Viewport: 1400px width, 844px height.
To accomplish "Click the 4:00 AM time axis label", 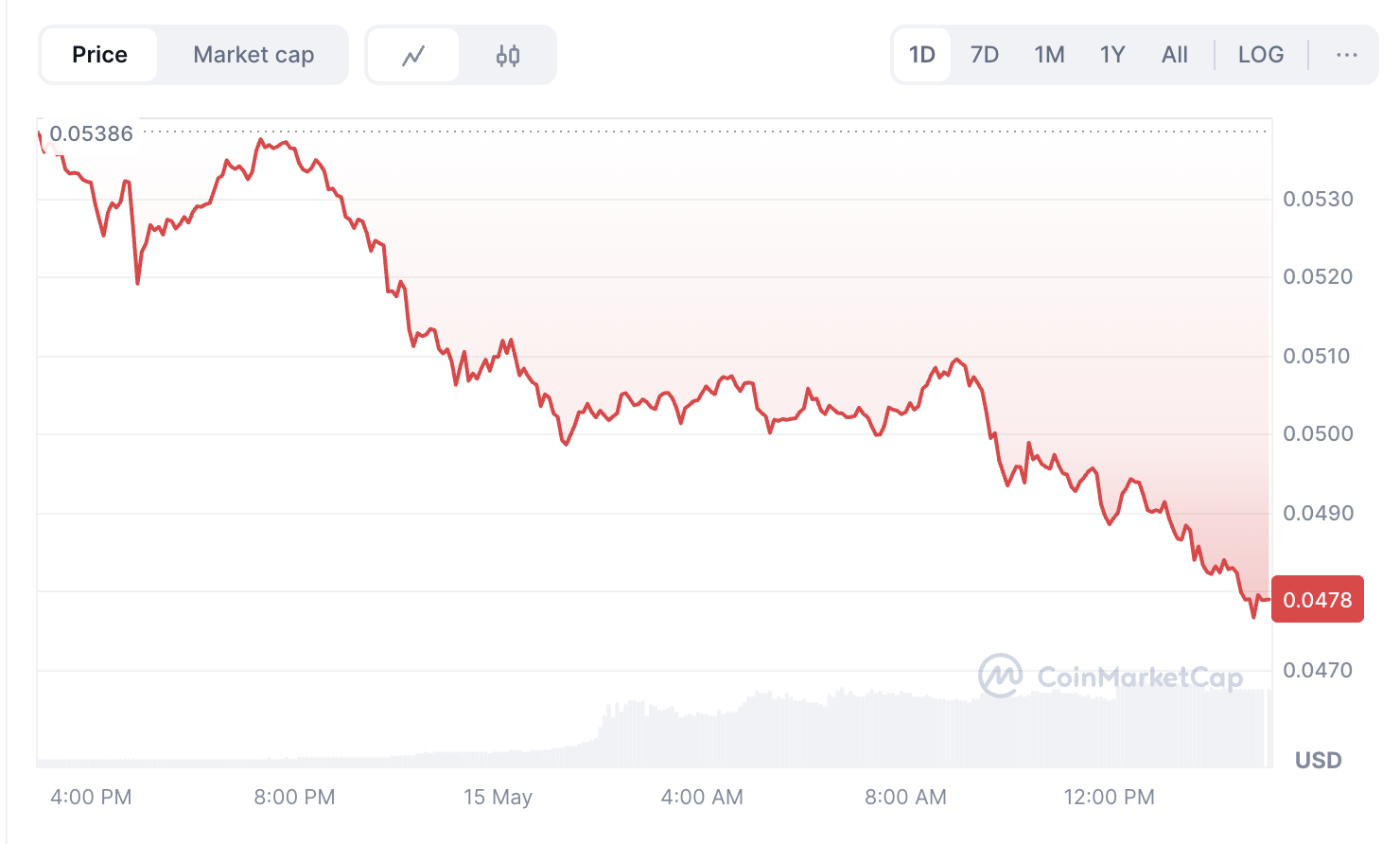I will point(702,798).
